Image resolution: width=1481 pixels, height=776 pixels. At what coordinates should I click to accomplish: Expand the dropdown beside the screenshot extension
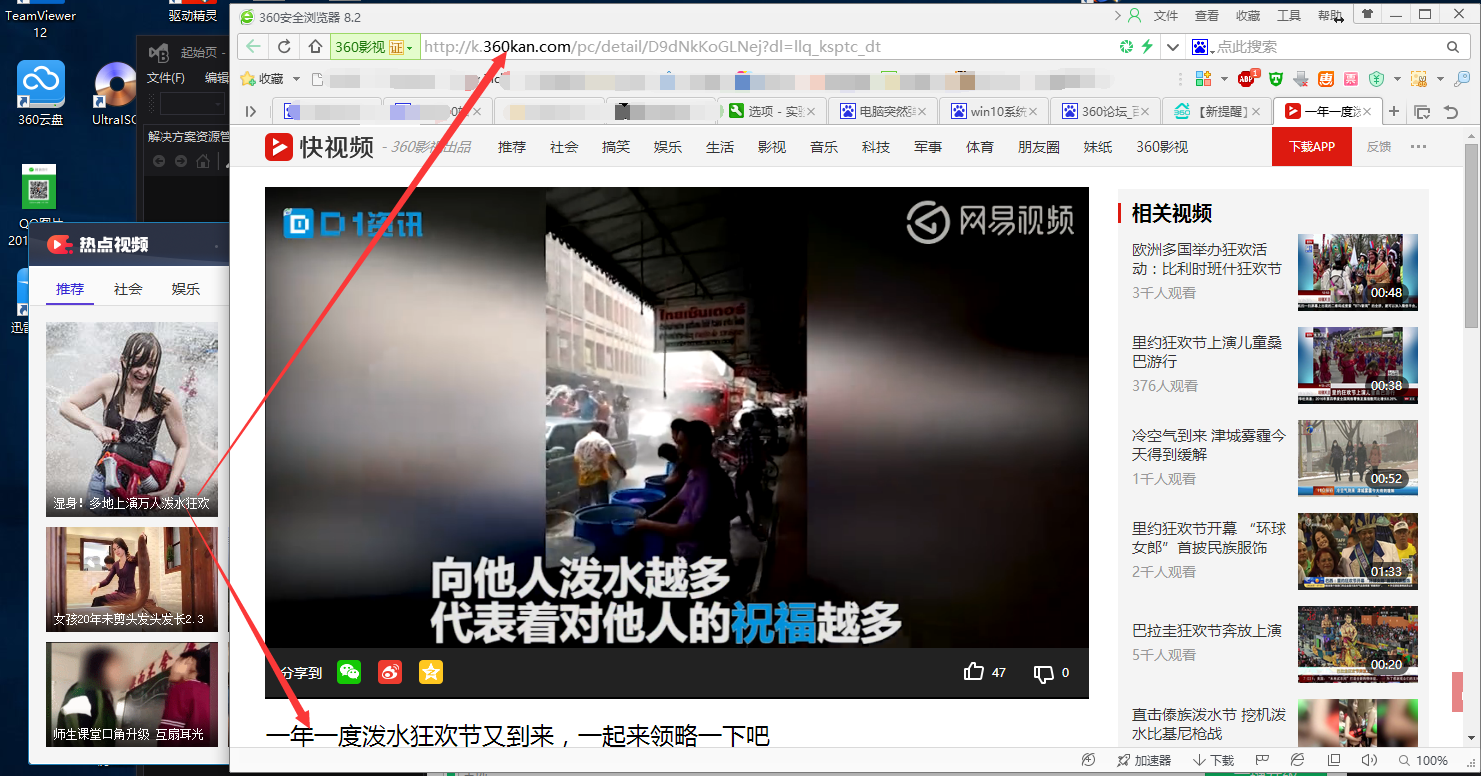(1440, 79)
